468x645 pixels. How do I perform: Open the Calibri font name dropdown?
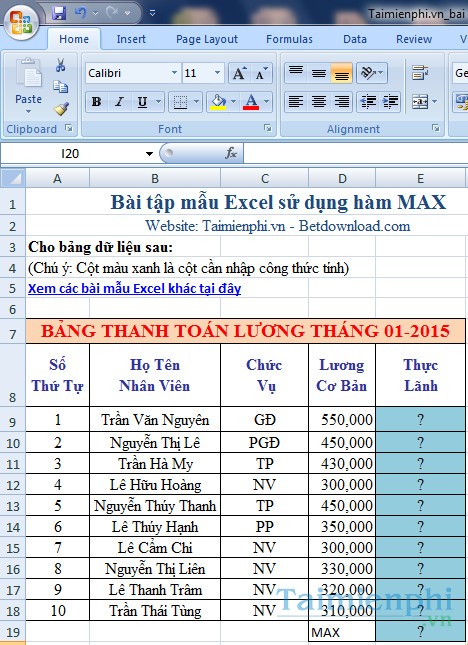coord(174,73)
